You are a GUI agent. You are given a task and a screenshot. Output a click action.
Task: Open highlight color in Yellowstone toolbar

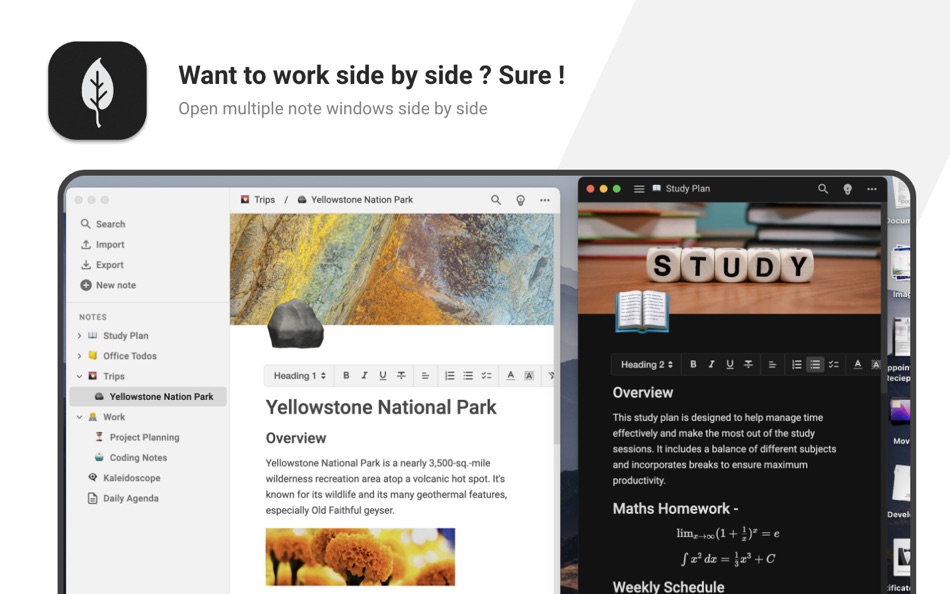pos(529,376)
